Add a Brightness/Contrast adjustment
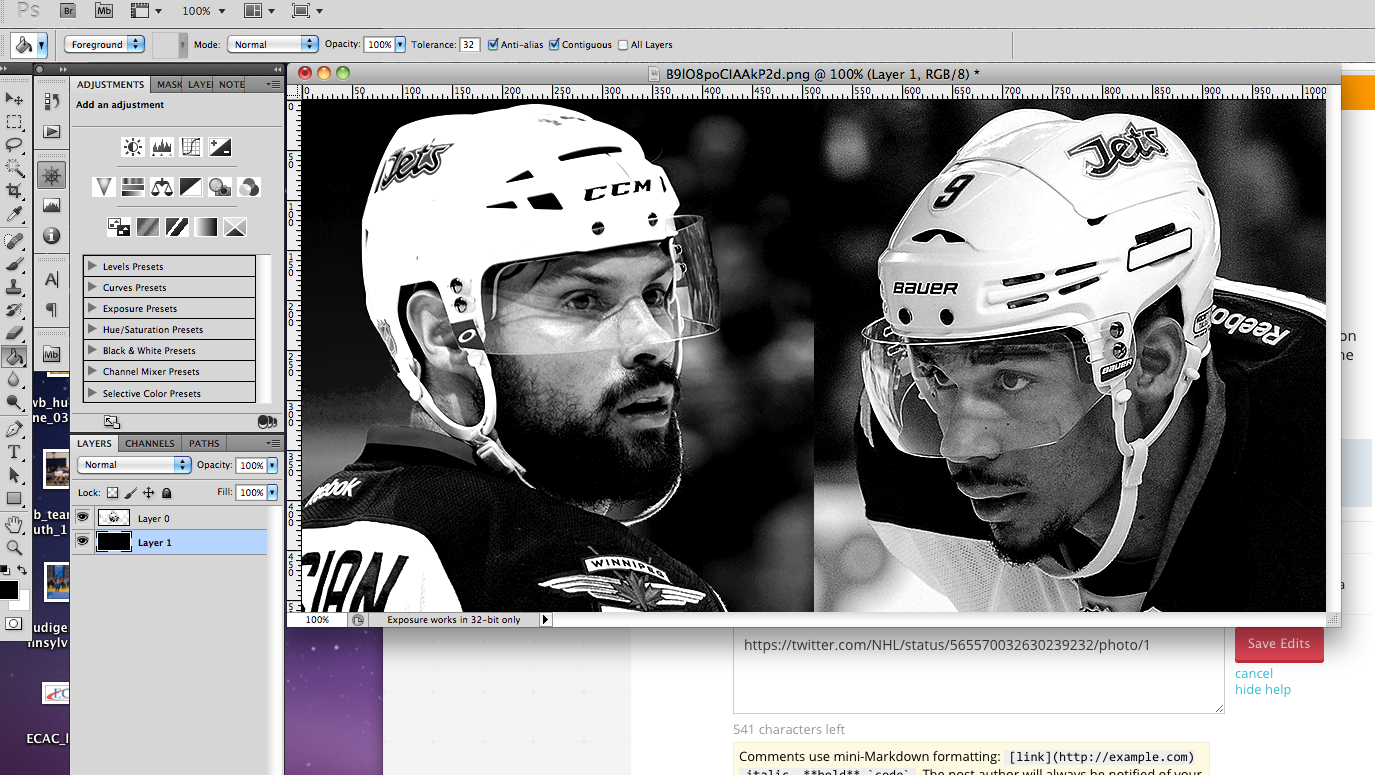 (x=133, y=147)
